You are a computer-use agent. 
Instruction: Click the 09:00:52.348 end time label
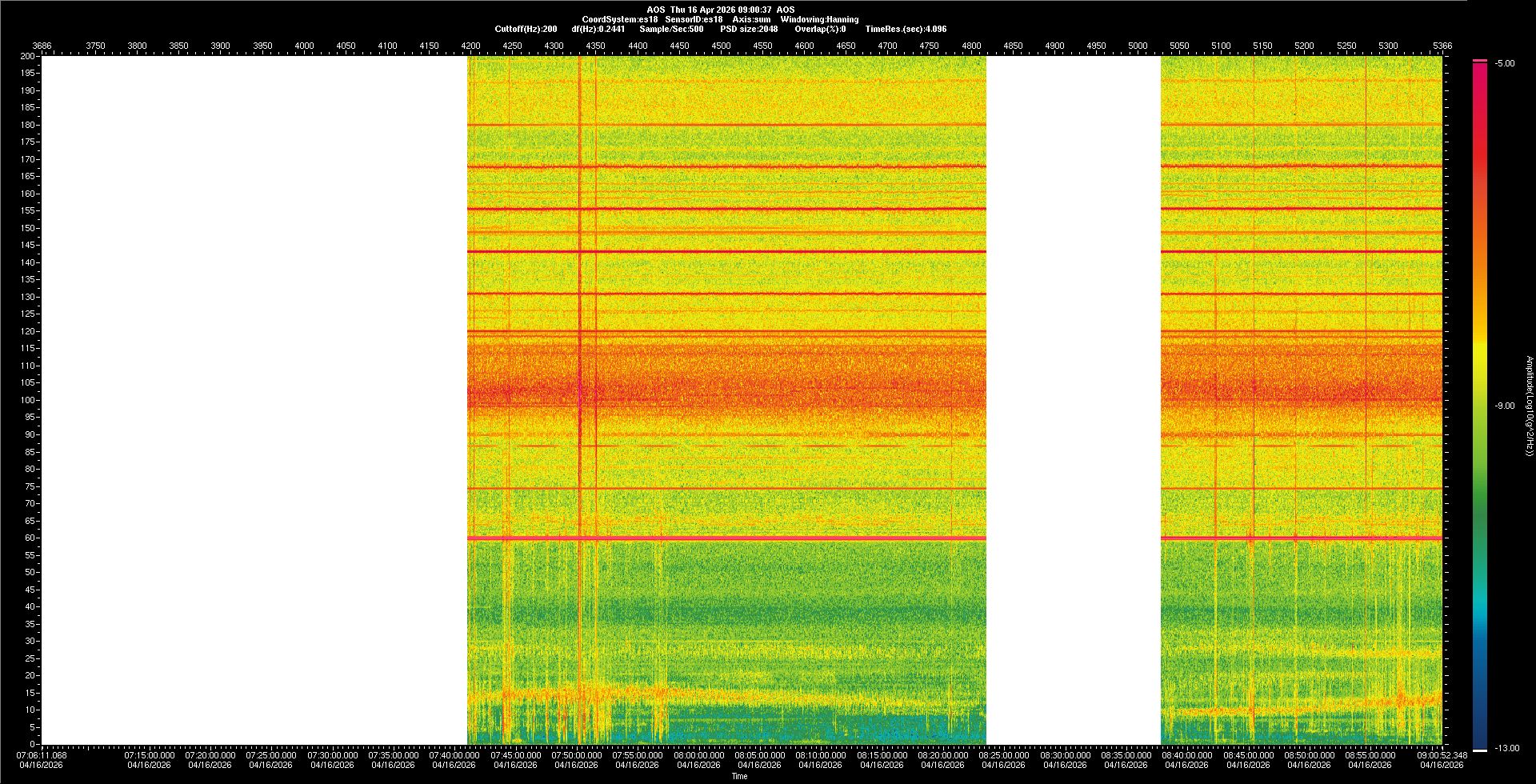pos(1441,755)
